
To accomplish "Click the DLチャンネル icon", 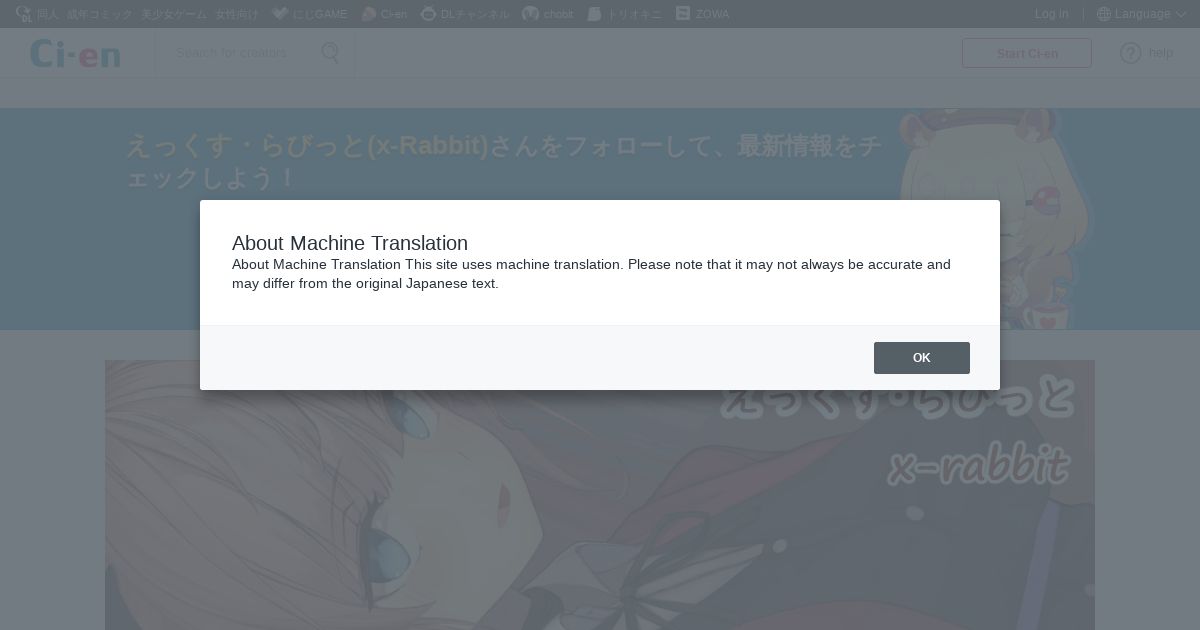I will [428, 14].
